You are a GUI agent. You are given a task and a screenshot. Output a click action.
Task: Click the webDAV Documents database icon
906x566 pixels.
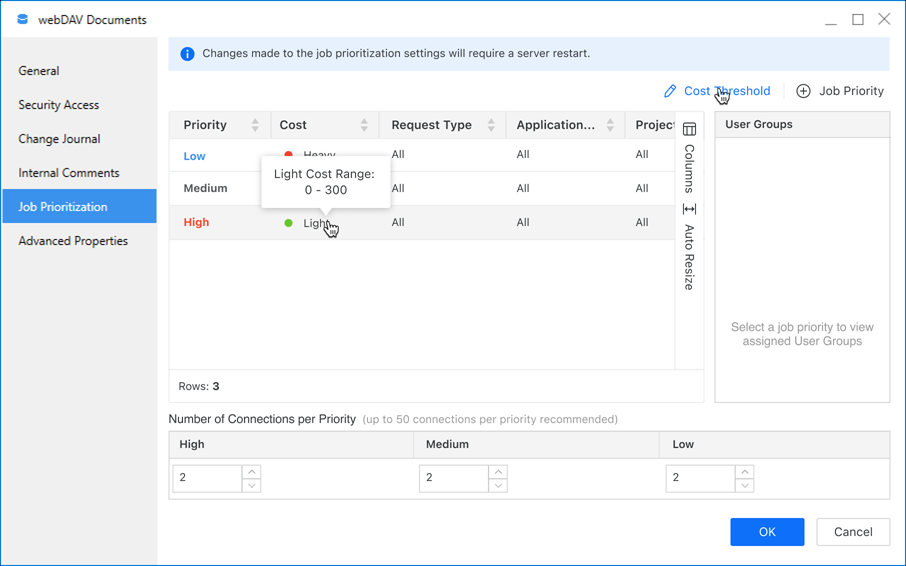pos(23,20)
